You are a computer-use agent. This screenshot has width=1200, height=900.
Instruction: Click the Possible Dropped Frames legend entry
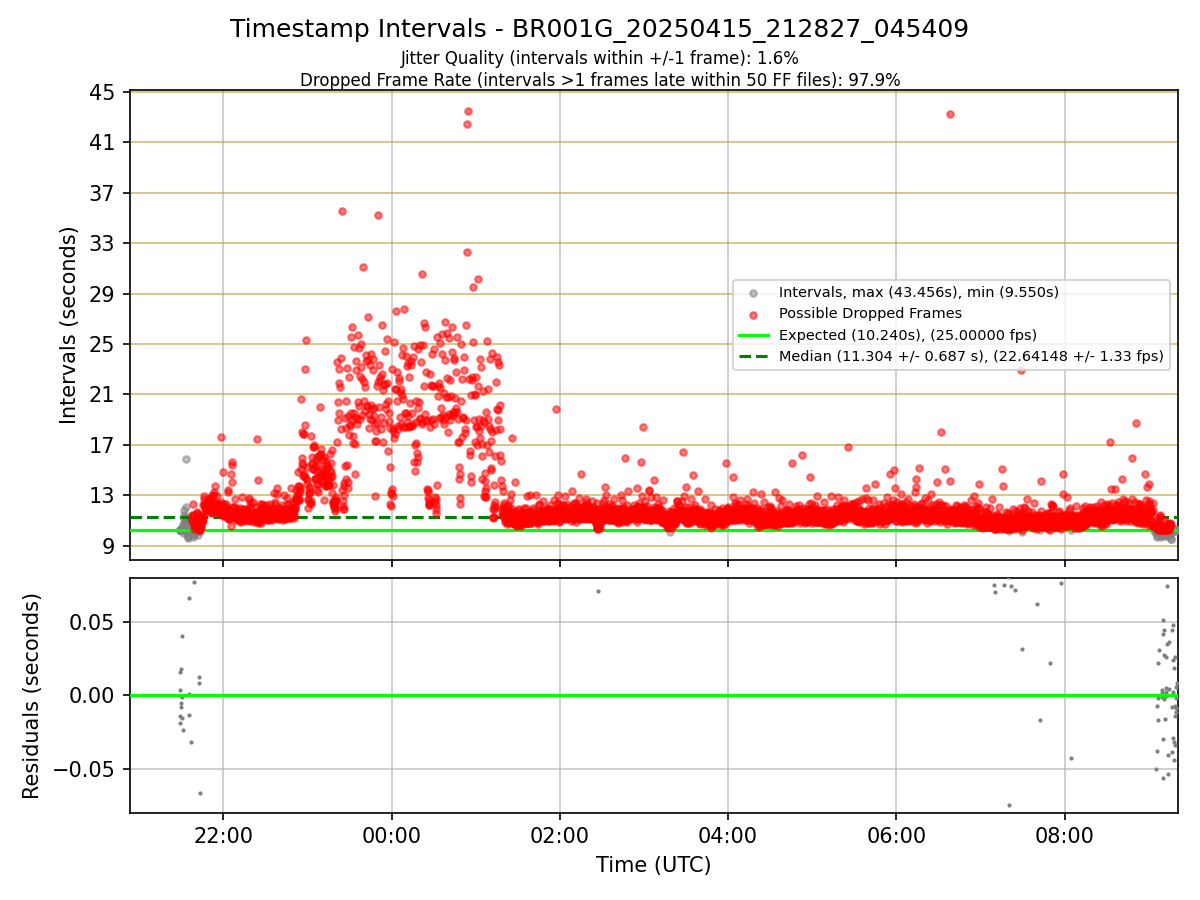(870, 313)
